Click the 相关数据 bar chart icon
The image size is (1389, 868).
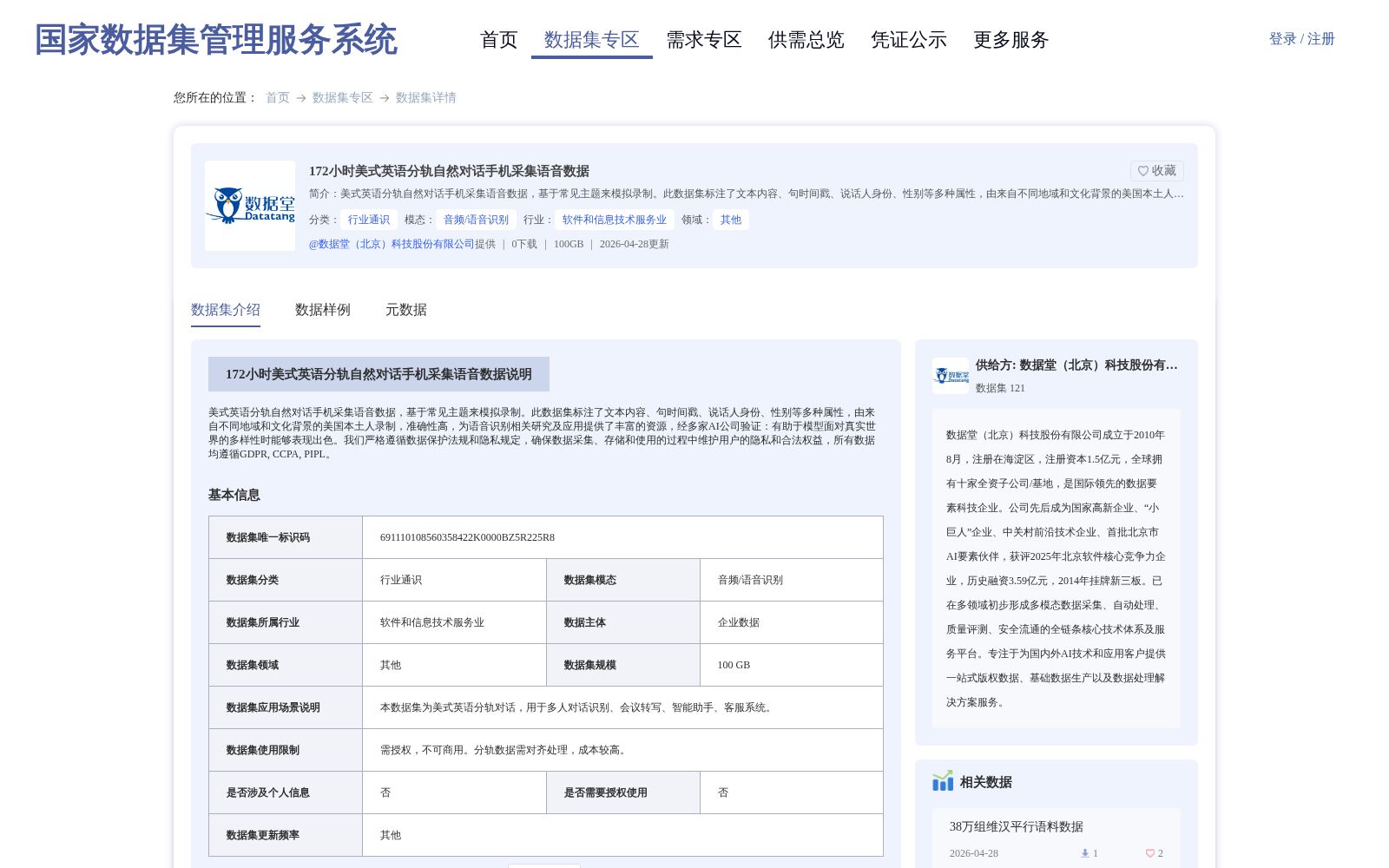pyautogui.click(x=943, y=781)
